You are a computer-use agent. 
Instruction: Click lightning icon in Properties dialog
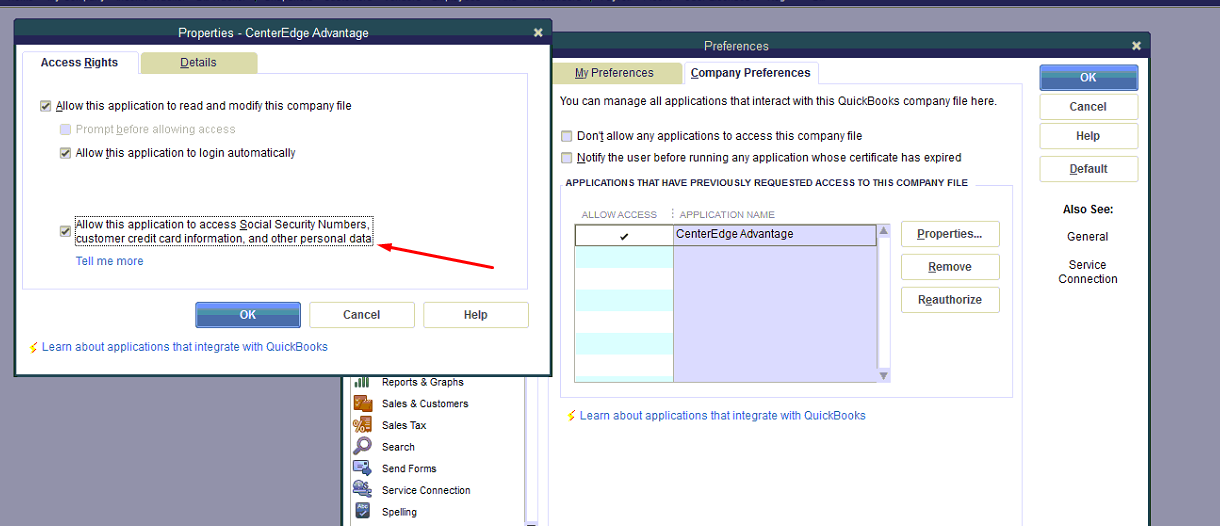click(34, 348)
